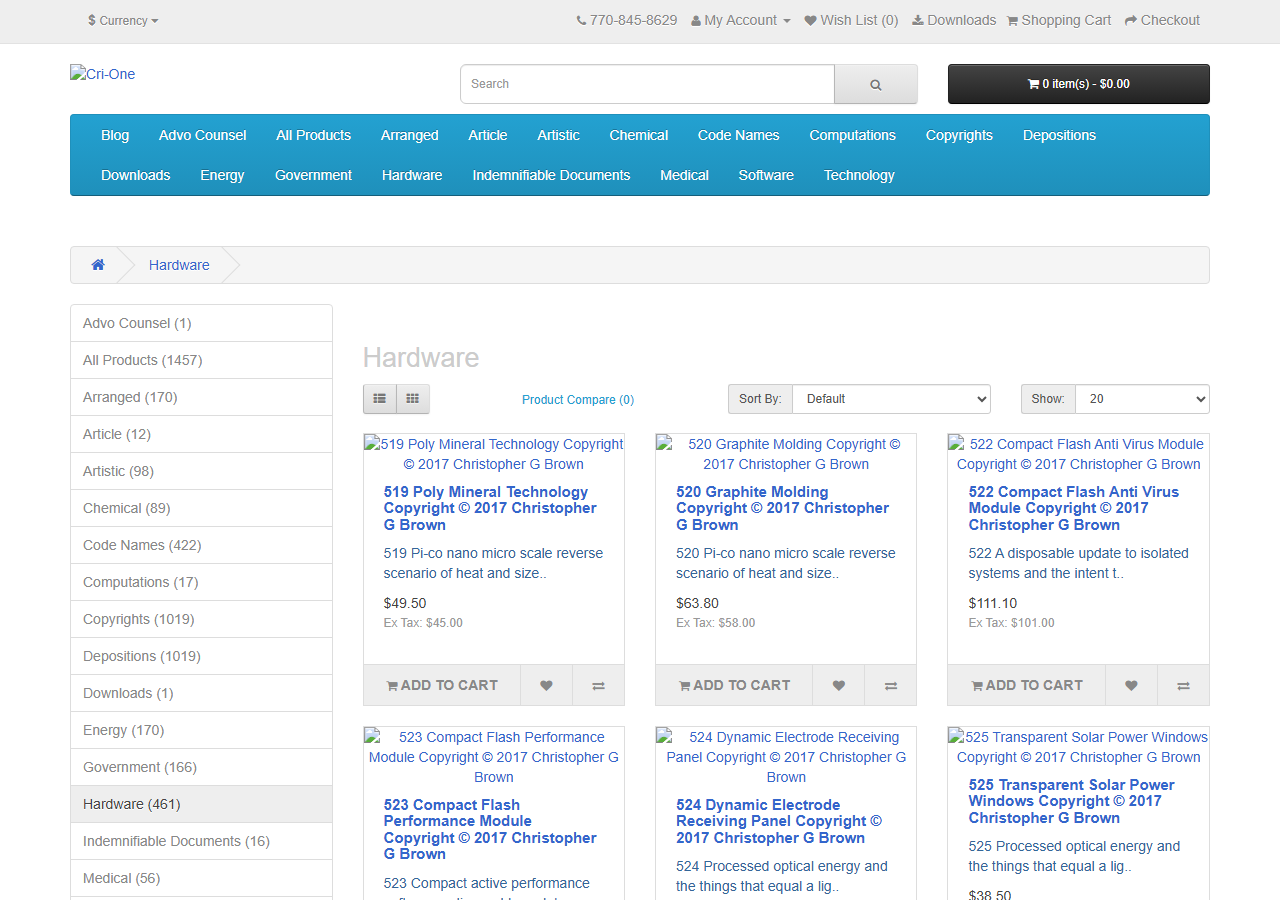The width and height of the screenshot is (1280, 900).
Task: Select Depositions (1019) in sidebar
Action: click(201, 656)
